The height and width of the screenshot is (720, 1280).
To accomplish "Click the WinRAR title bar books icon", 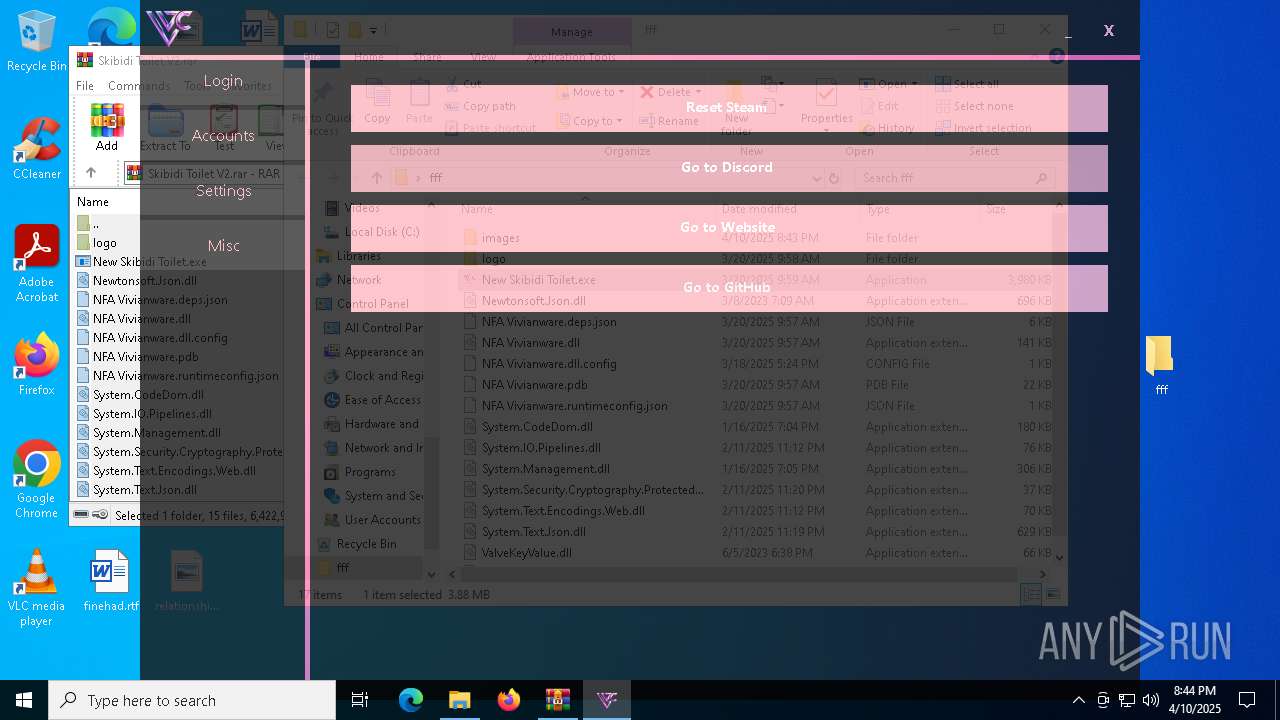I will pyautogui.click(x=85, y=61).
